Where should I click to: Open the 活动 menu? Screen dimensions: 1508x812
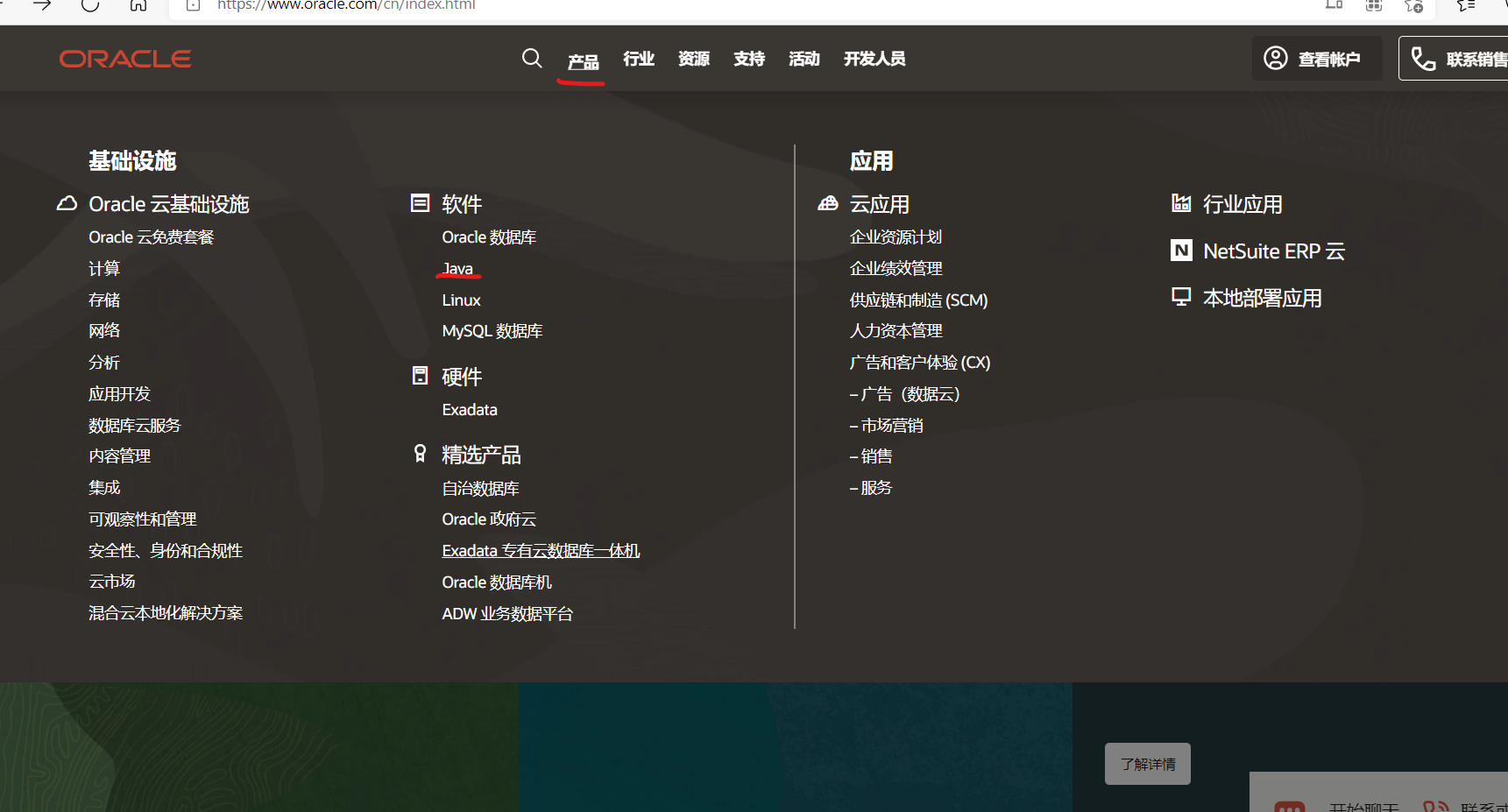pyautogui.click(x=804, y=59)
